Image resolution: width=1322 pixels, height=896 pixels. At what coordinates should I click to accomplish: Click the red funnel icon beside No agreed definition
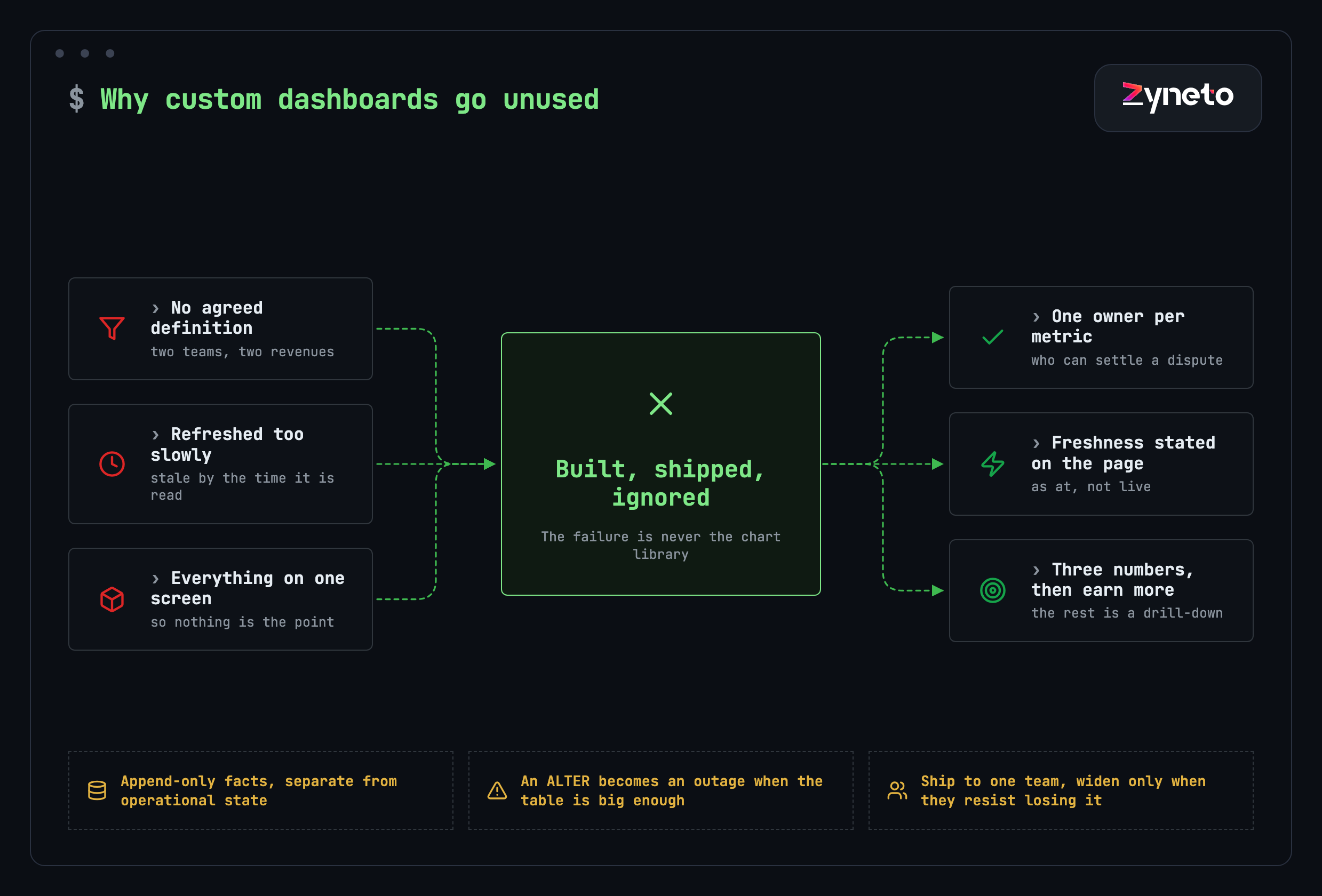(x=112, y=329)
